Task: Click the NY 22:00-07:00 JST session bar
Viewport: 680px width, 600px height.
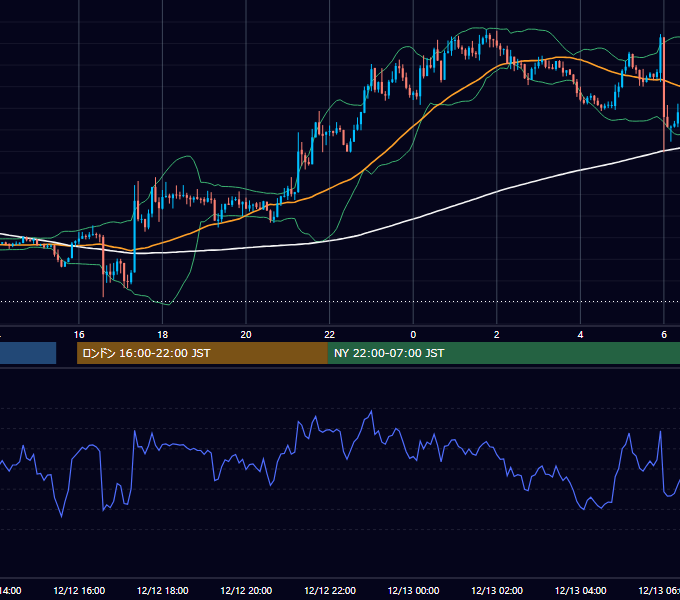Action: point(503,353)
